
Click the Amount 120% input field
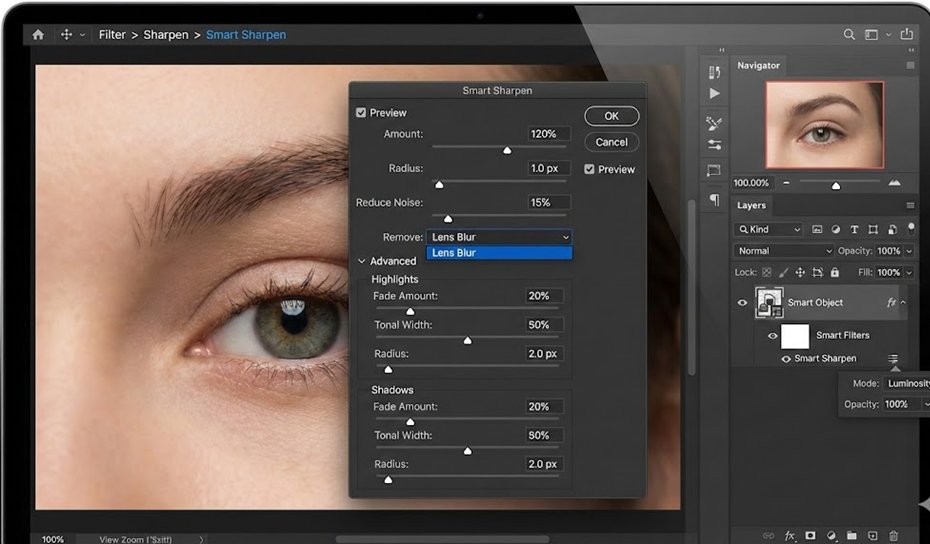coord(549,134)
